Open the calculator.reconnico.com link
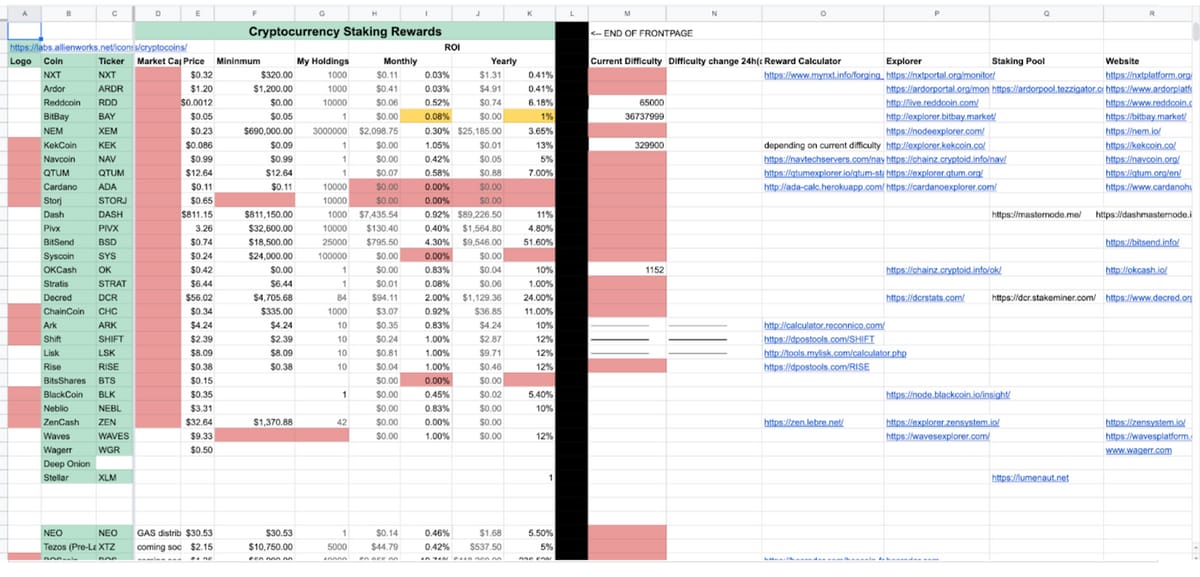Screen dimensions: 1200x577 coord(824,326)
